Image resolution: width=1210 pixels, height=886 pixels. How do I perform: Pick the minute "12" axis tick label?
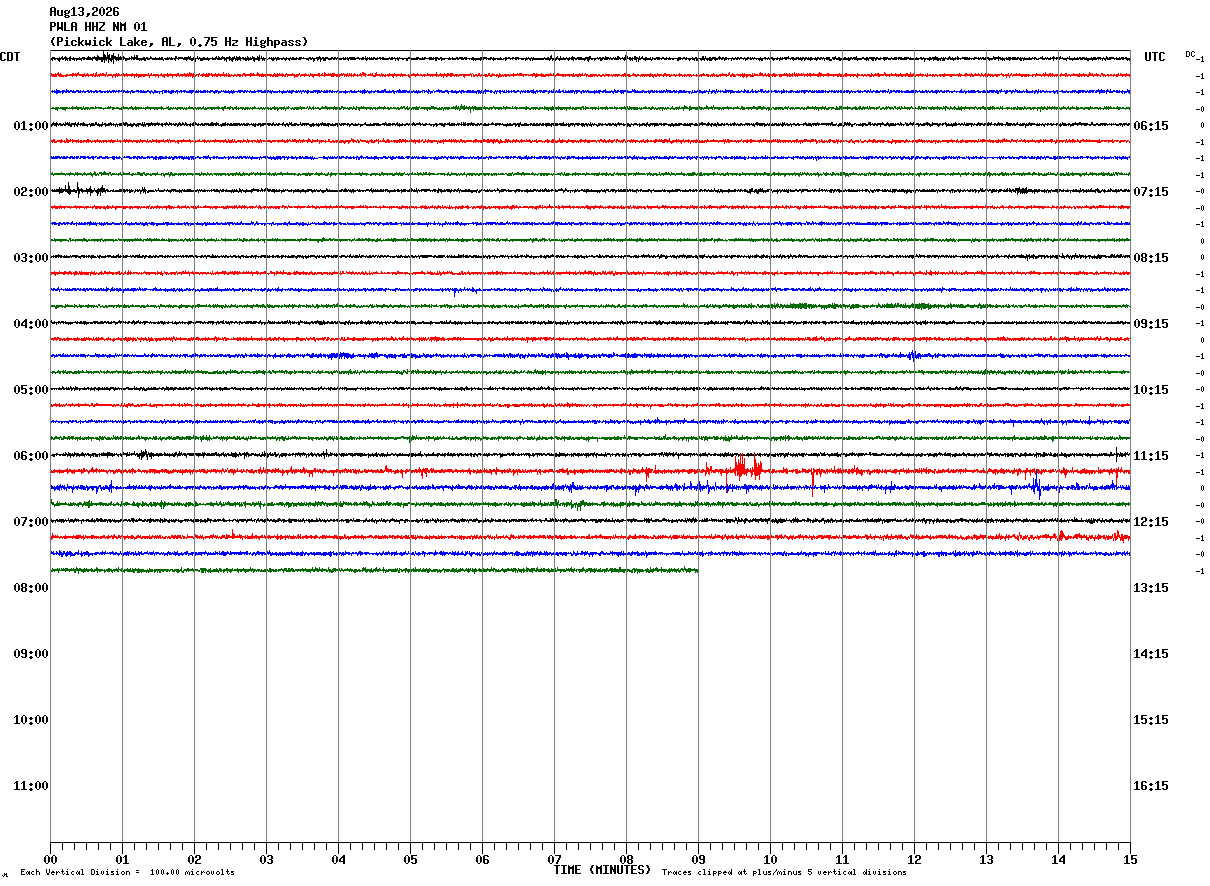[x=914, y=860]
